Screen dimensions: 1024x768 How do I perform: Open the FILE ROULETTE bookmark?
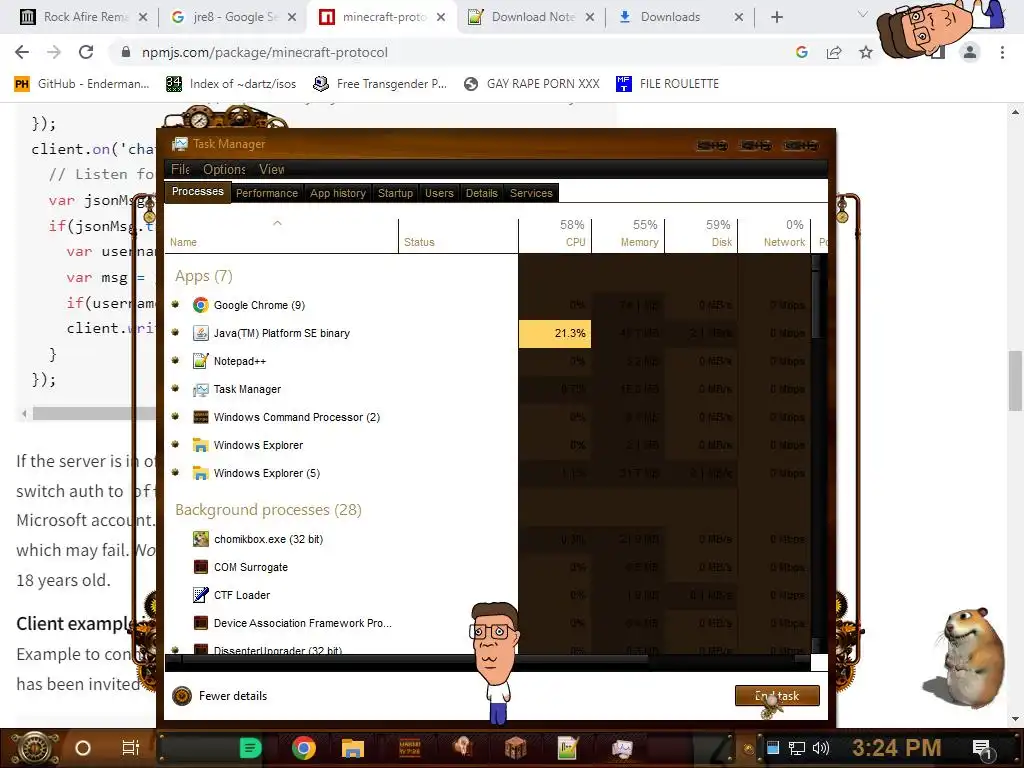click(667, 84)
